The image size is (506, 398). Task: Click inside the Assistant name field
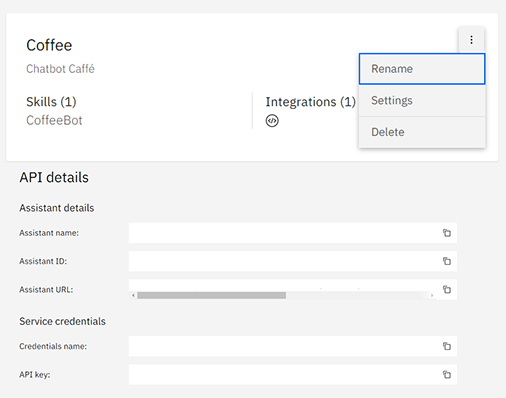coord(283,233)
